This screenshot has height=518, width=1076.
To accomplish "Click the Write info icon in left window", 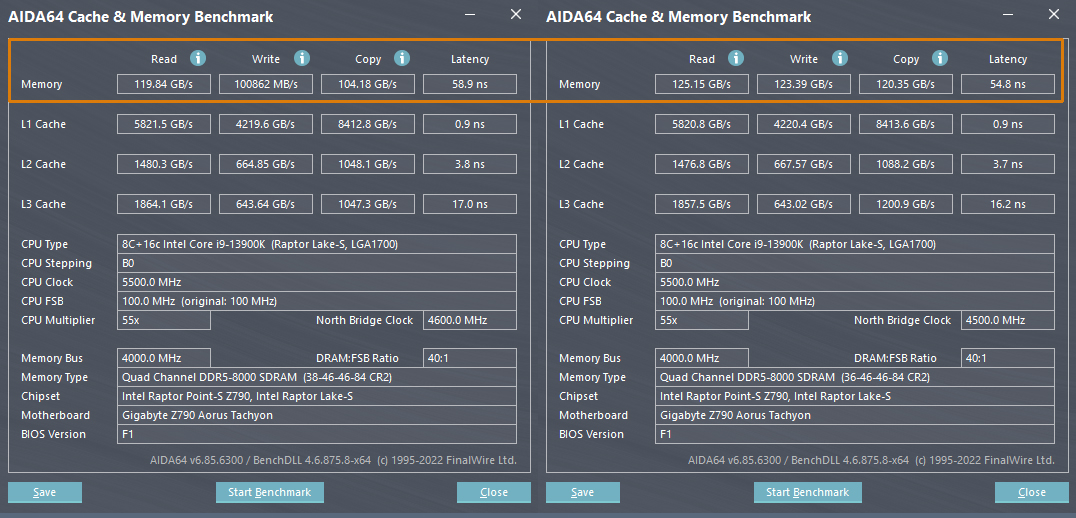I will 302,59.
